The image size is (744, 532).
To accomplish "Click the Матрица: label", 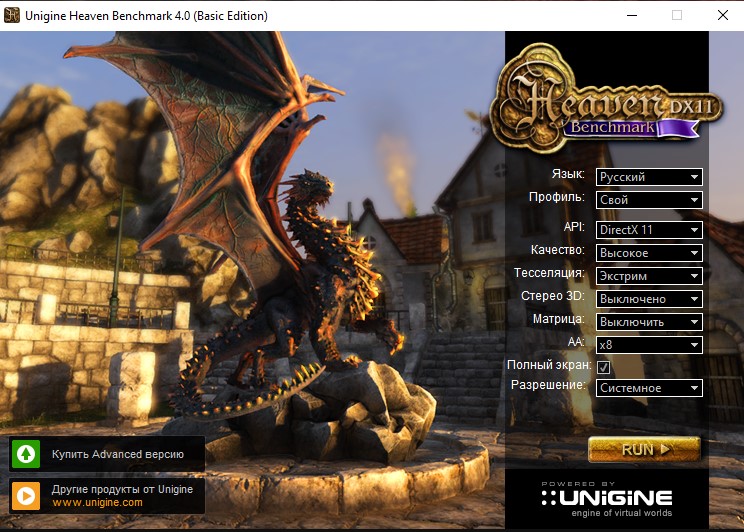I will [x=558, y=319].
